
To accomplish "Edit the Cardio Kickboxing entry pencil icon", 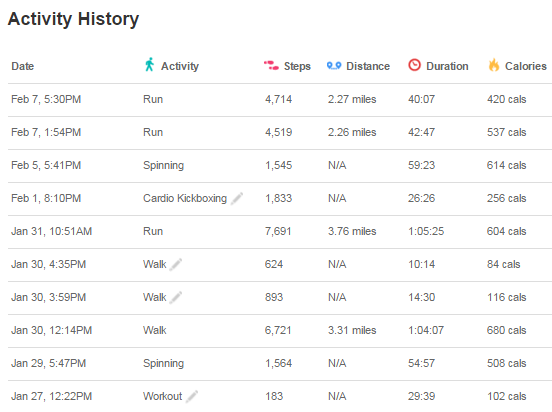I will coord(237,198).
